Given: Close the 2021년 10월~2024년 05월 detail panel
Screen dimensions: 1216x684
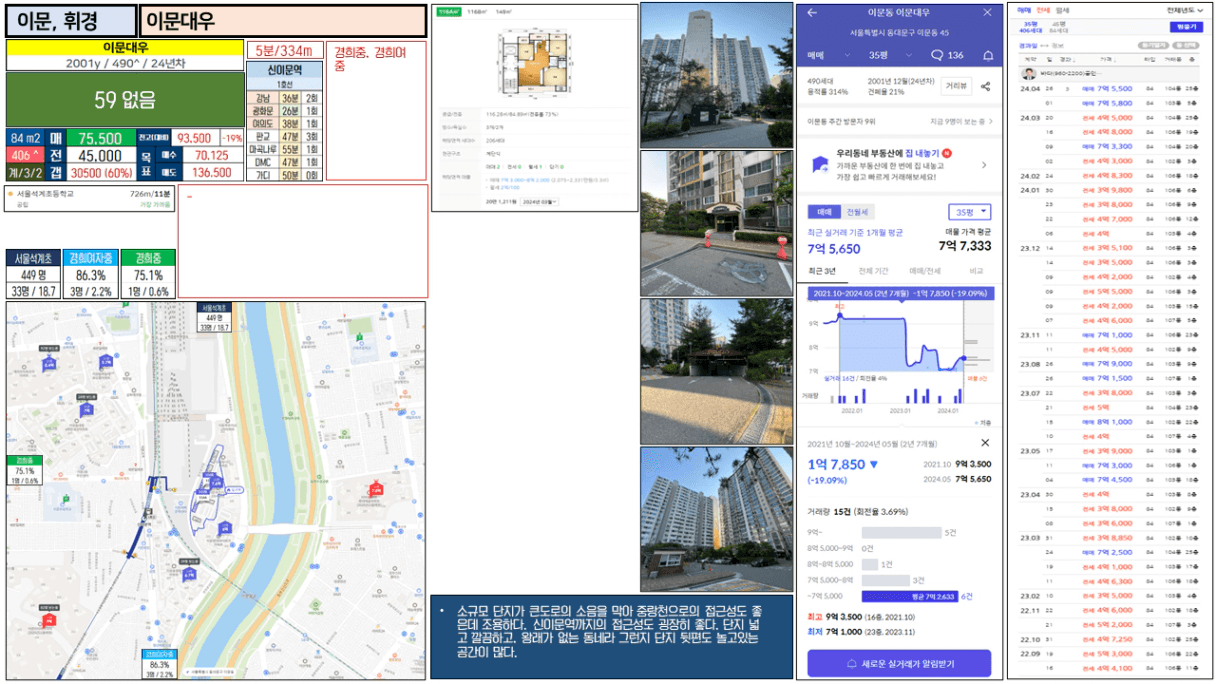Looking at the screenshot, I should 985,442.
